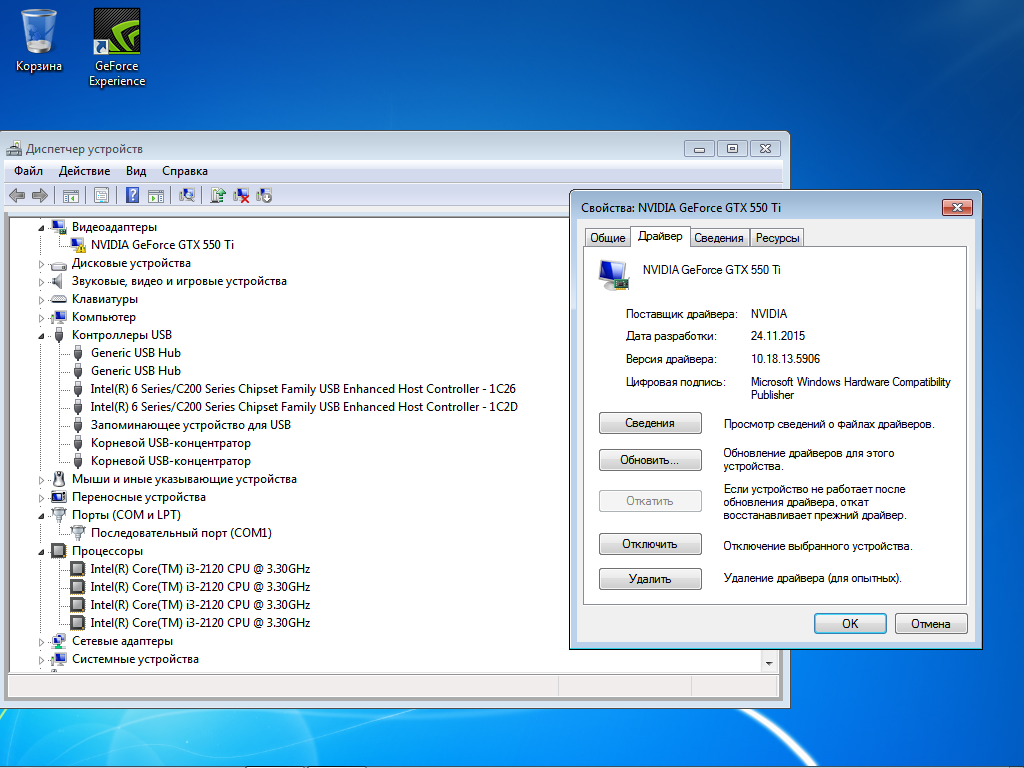
Task: Open the Файл menu
Action: (x=28, y=171)
